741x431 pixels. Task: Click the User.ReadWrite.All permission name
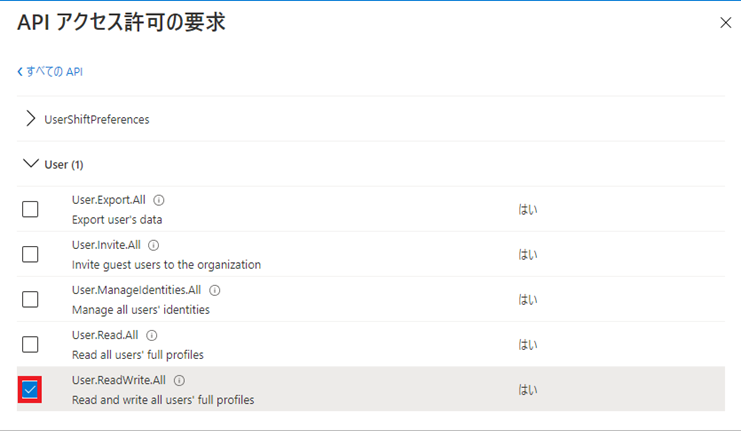click(120, 380)
